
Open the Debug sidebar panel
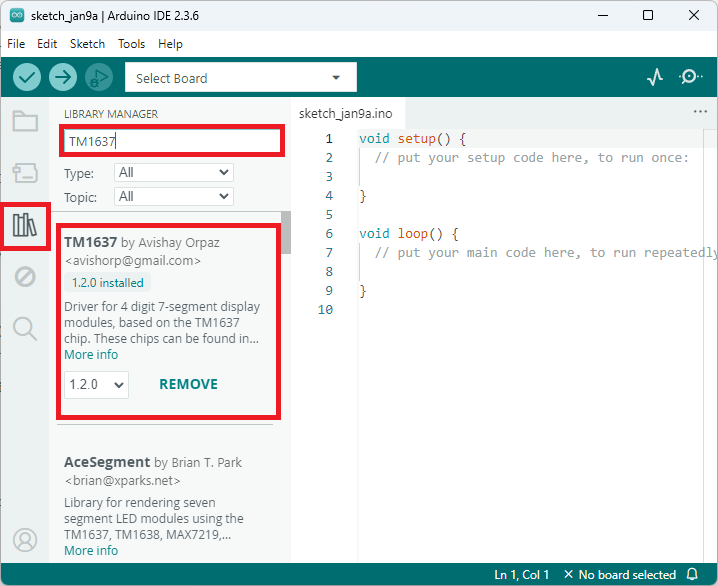[x=25, y=277]
